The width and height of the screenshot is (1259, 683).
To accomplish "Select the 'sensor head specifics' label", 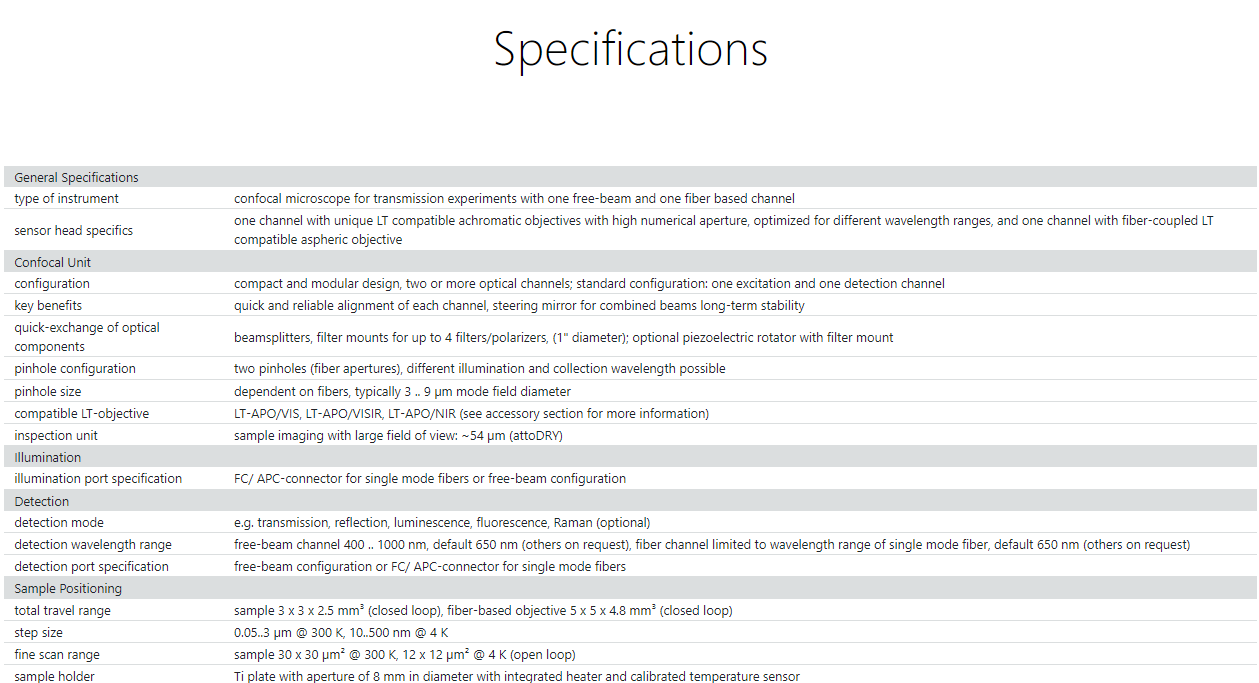I will (x=73, y=230).
